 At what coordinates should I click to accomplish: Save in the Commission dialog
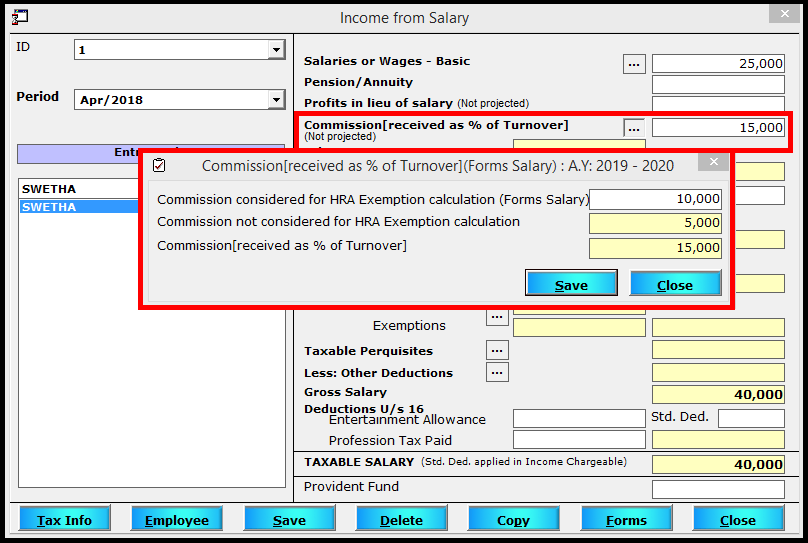click(x=571, y=283)
